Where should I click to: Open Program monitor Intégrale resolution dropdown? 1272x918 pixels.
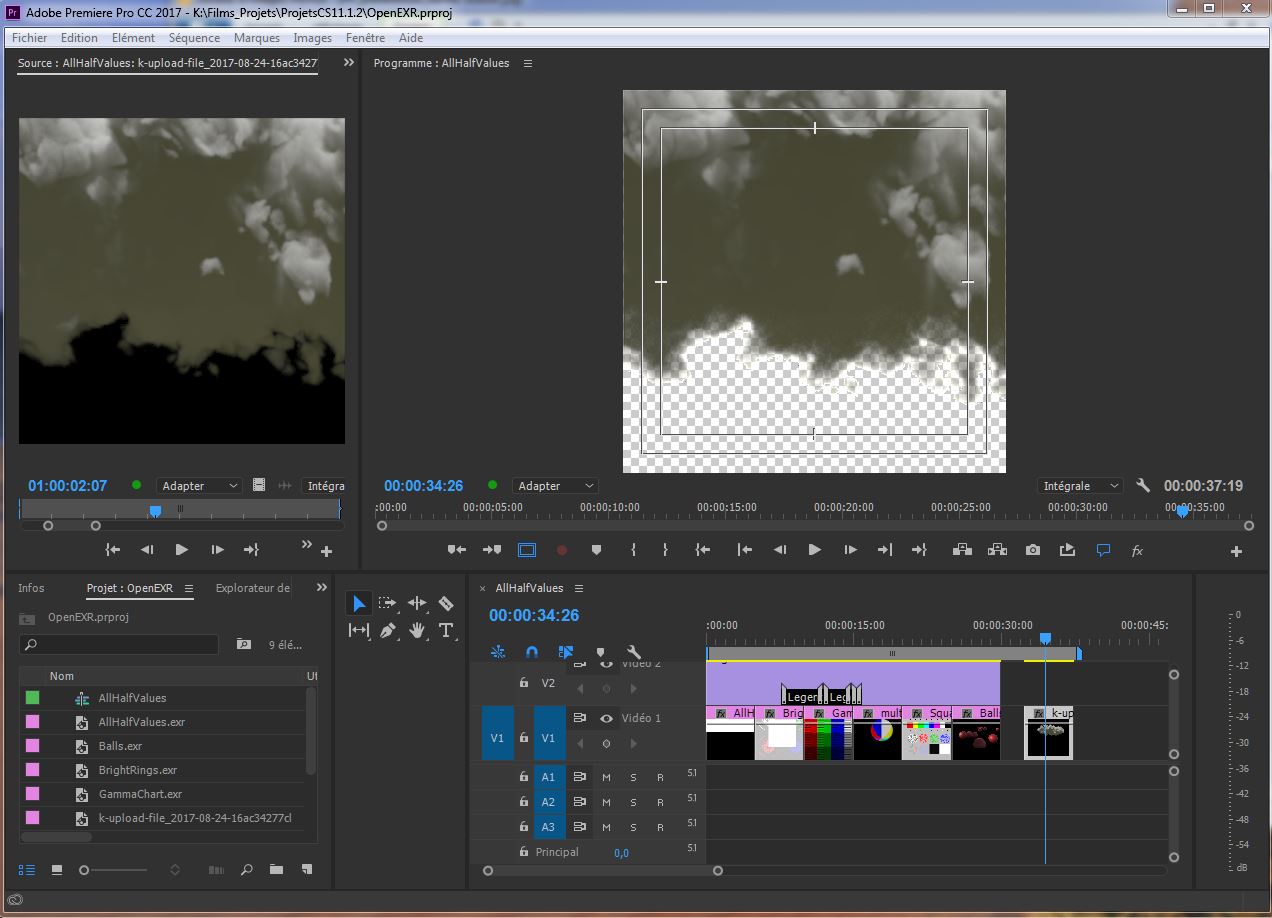pos(1080,485)
